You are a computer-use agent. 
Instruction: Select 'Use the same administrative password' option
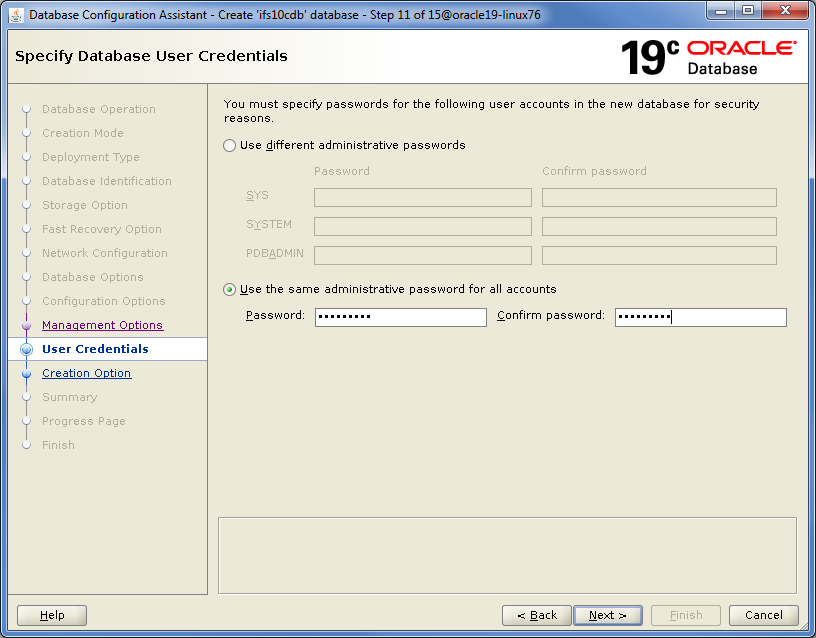(x=230, y=289)
